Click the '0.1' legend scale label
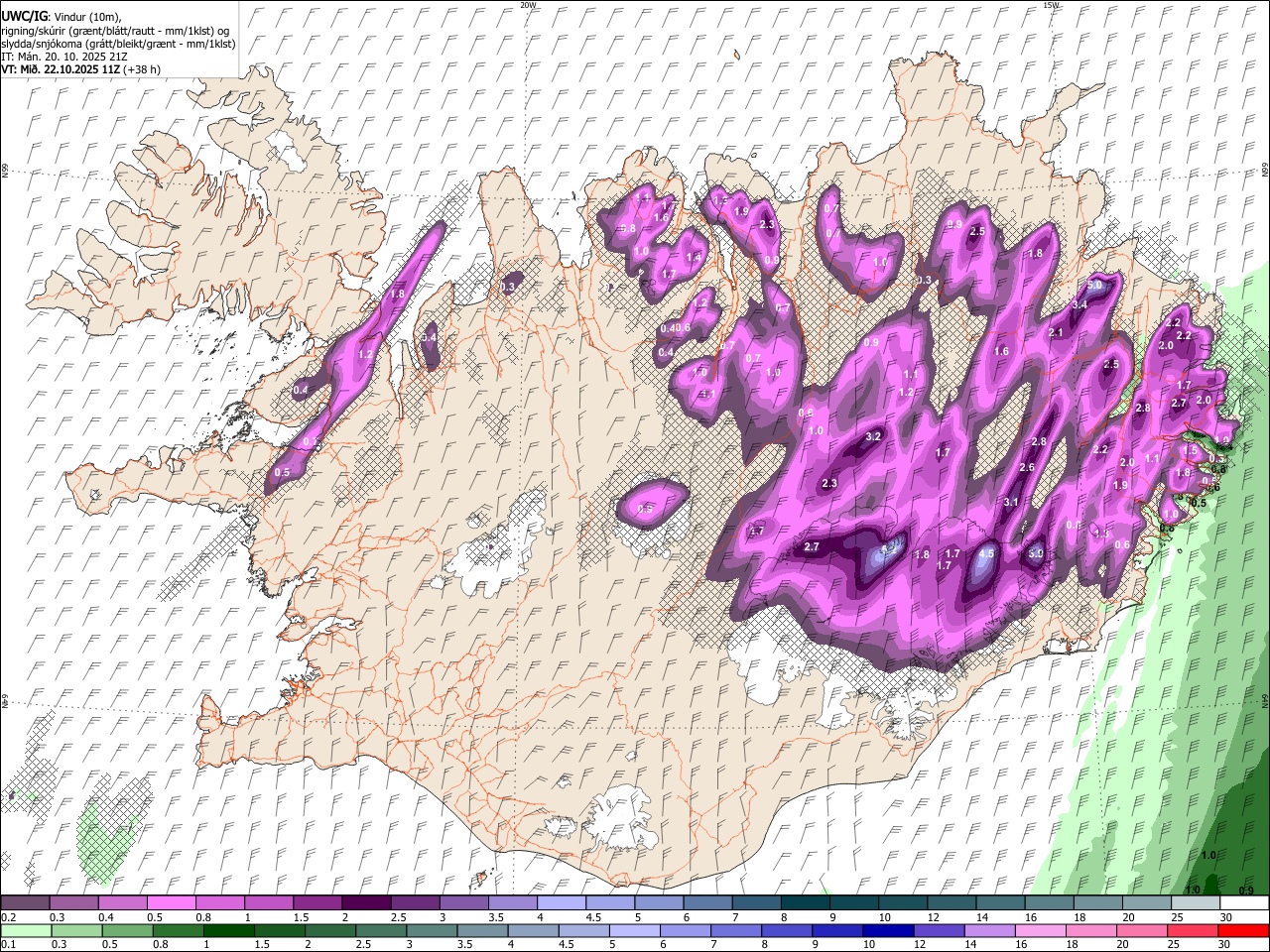This screenshot has width=1270, height=952. click(8, 945)
